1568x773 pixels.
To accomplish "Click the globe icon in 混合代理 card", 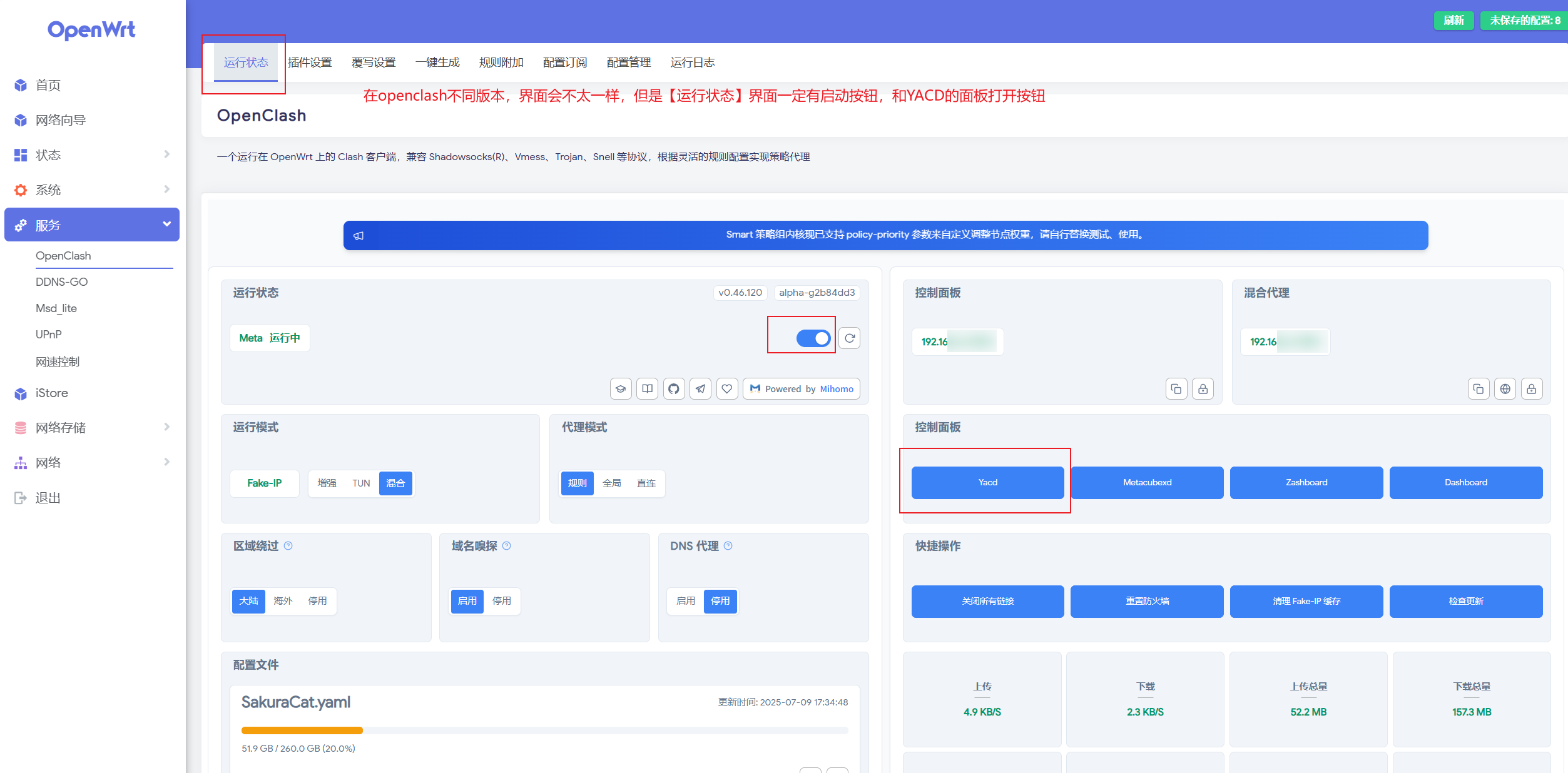I will tap(1505, 389).
